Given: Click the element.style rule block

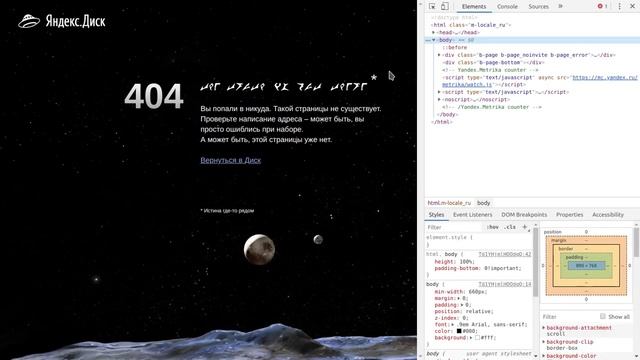Looking at the screenshot, I should click(478, 241).
